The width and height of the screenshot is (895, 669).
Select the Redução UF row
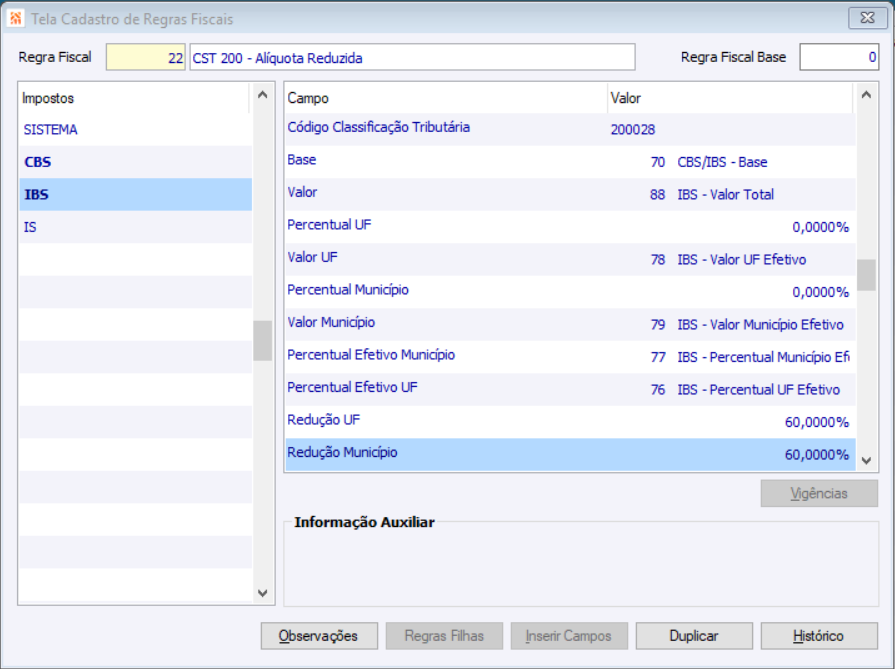point(570,422)
